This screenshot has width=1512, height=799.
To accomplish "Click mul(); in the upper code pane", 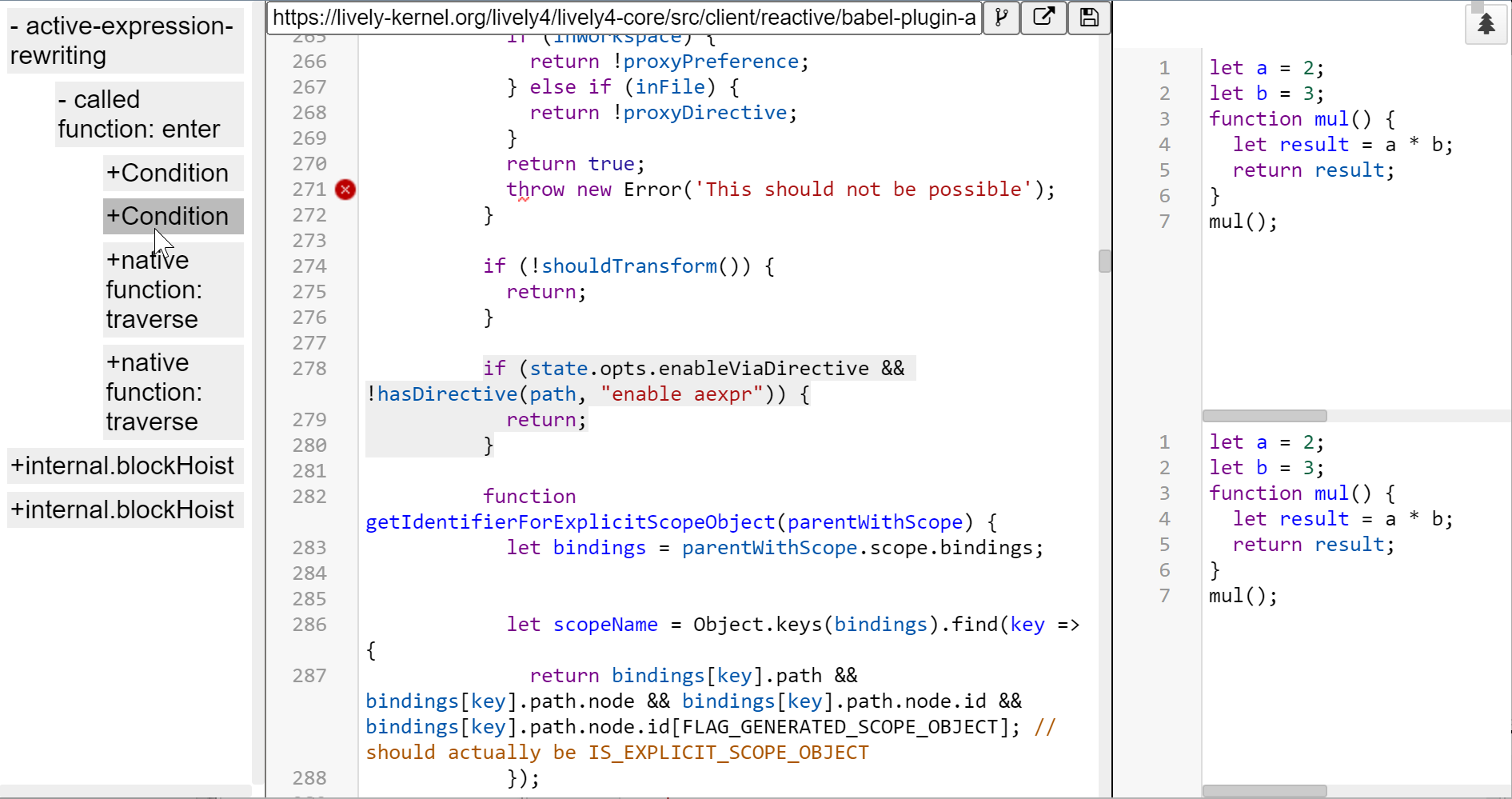I will click(1243, 222).
